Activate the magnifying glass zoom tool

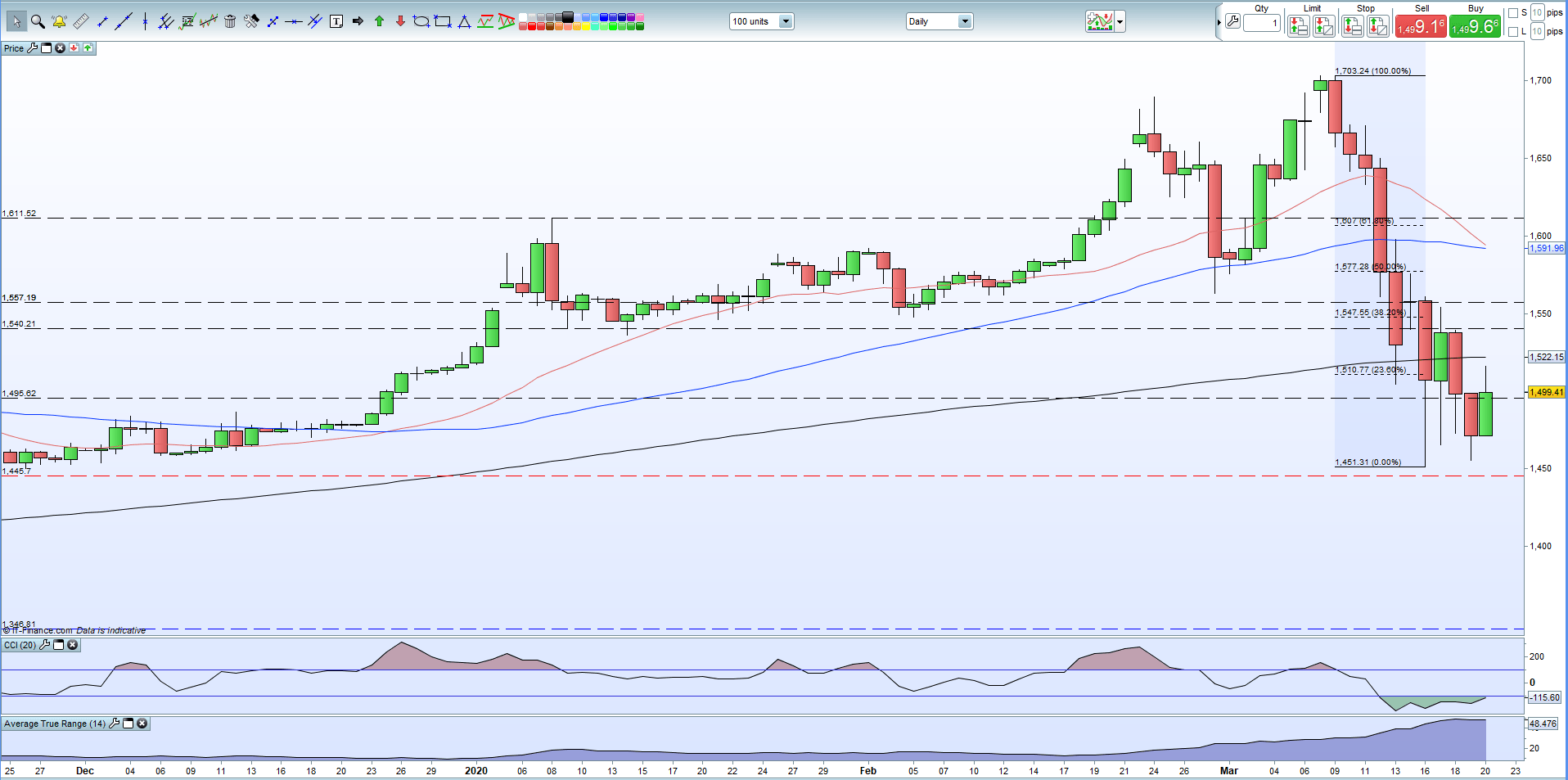38,21
